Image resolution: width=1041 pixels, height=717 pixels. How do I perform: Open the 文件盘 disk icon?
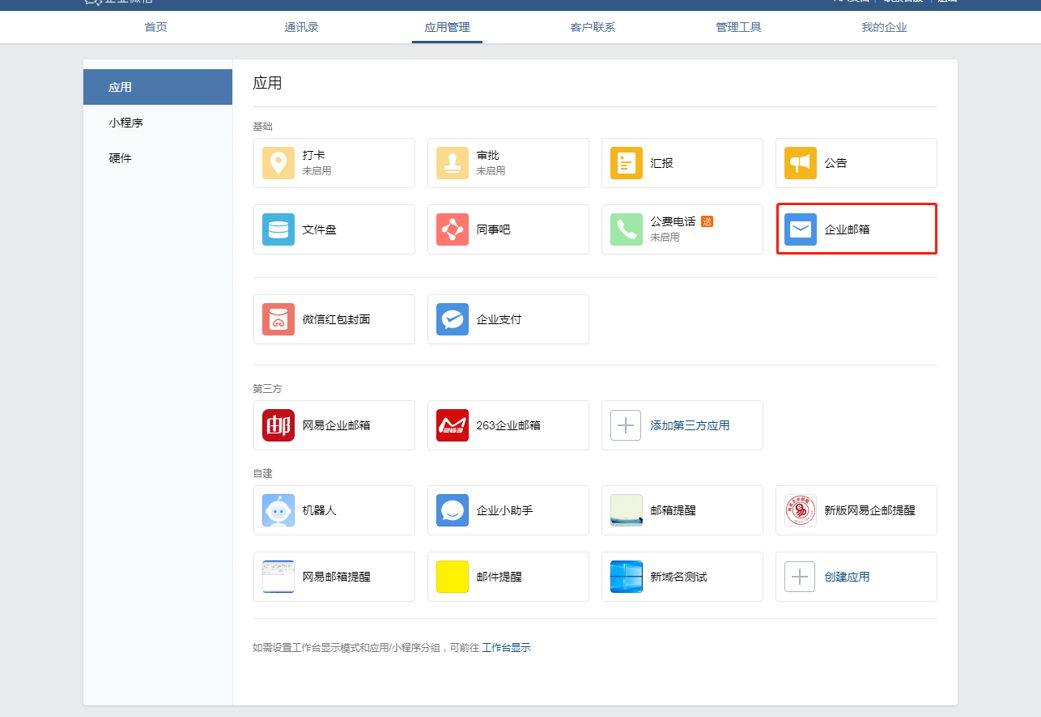click(x=278, y=229)
